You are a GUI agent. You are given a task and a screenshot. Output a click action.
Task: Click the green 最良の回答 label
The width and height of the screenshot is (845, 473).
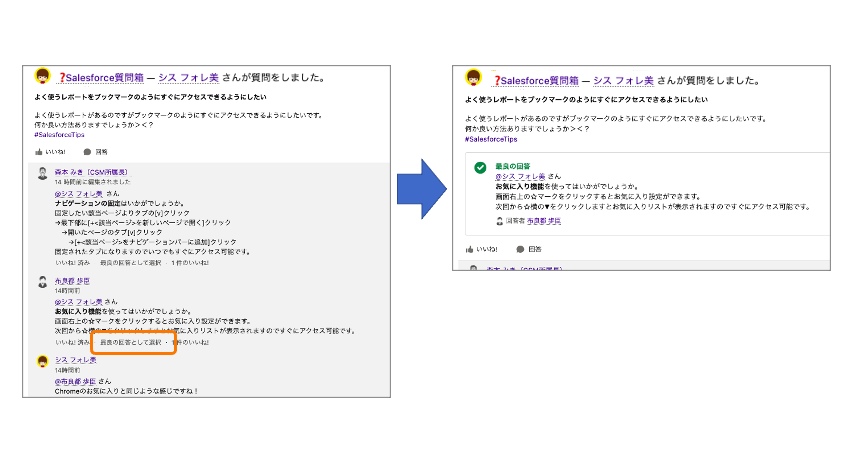[513, 166]
